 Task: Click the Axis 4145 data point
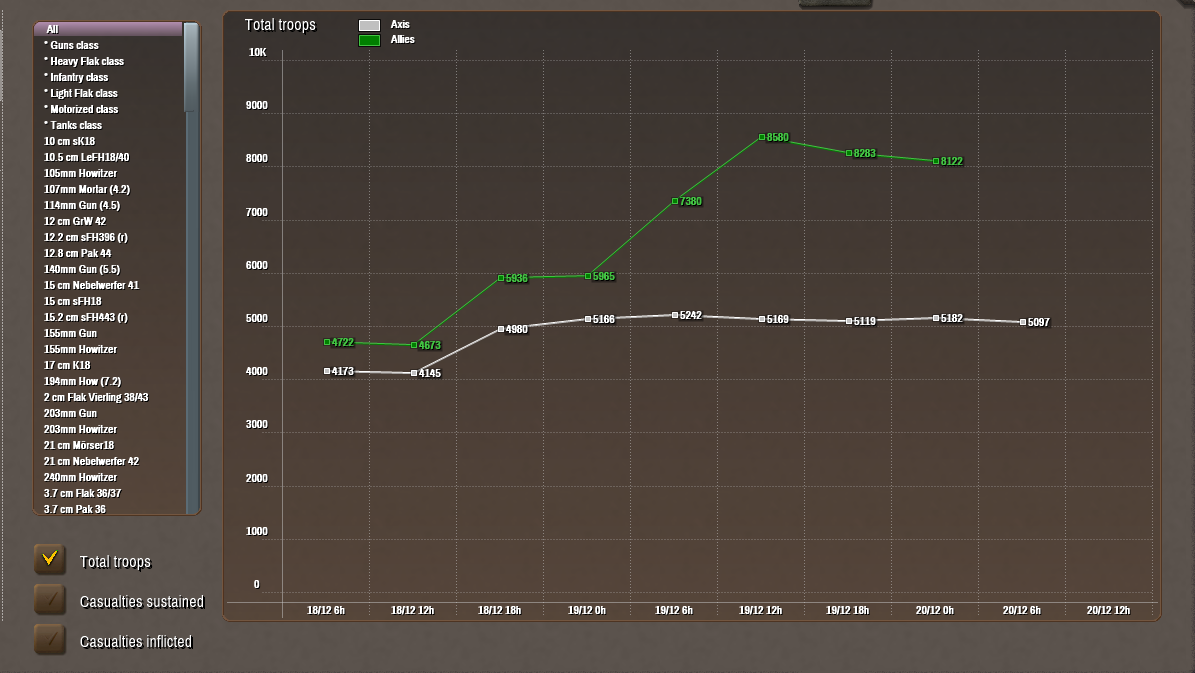(414, 373)
